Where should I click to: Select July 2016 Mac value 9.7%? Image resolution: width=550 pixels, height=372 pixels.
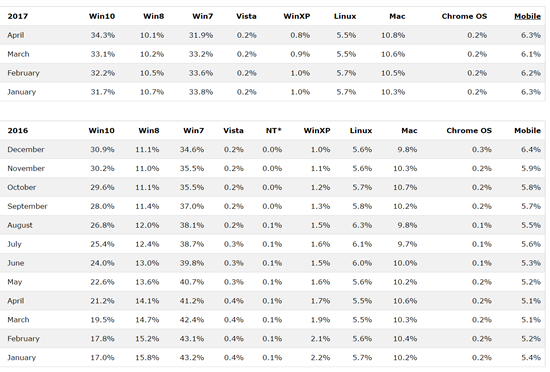point(407,244)
